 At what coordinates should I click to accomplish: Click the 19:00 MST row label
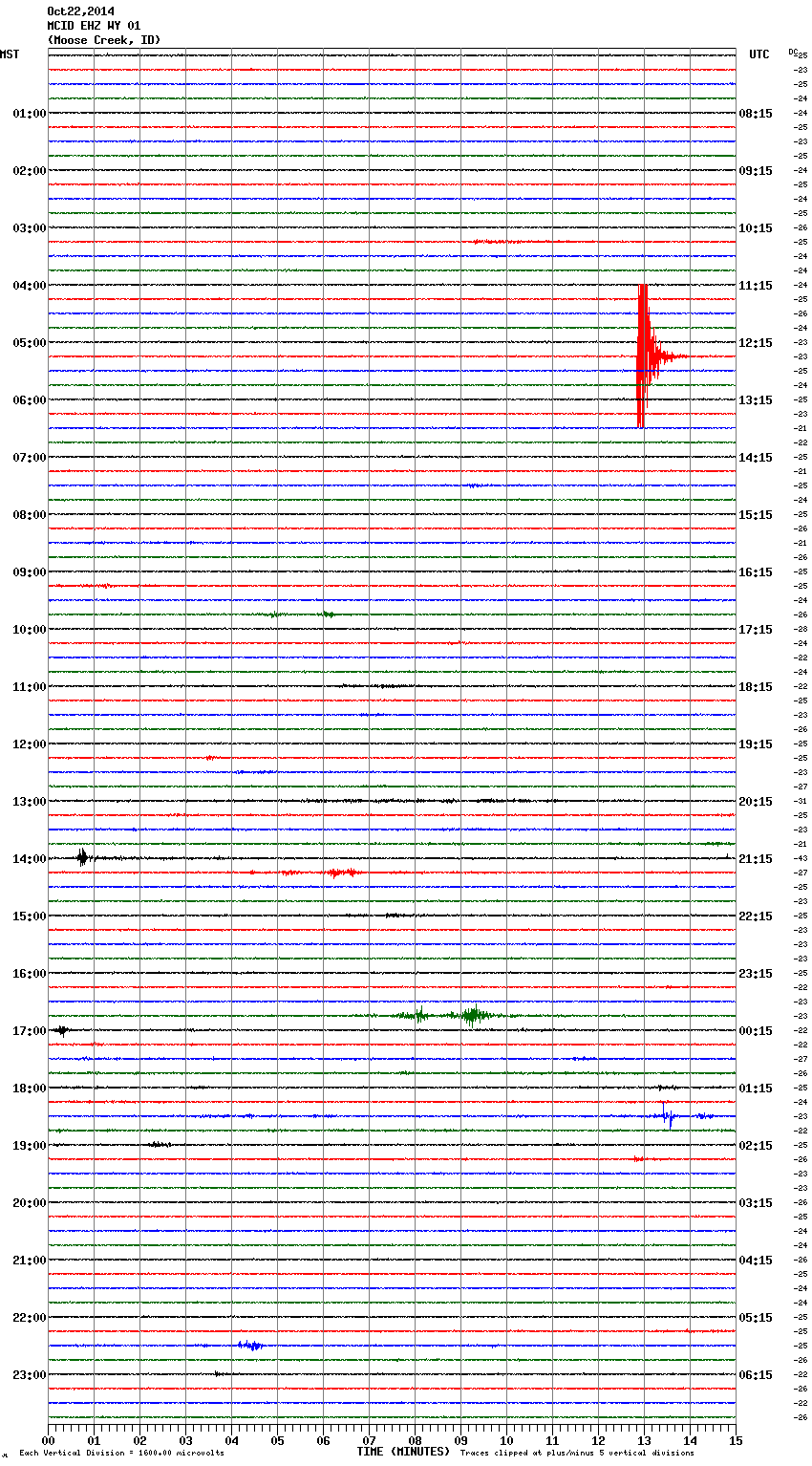30,1146
